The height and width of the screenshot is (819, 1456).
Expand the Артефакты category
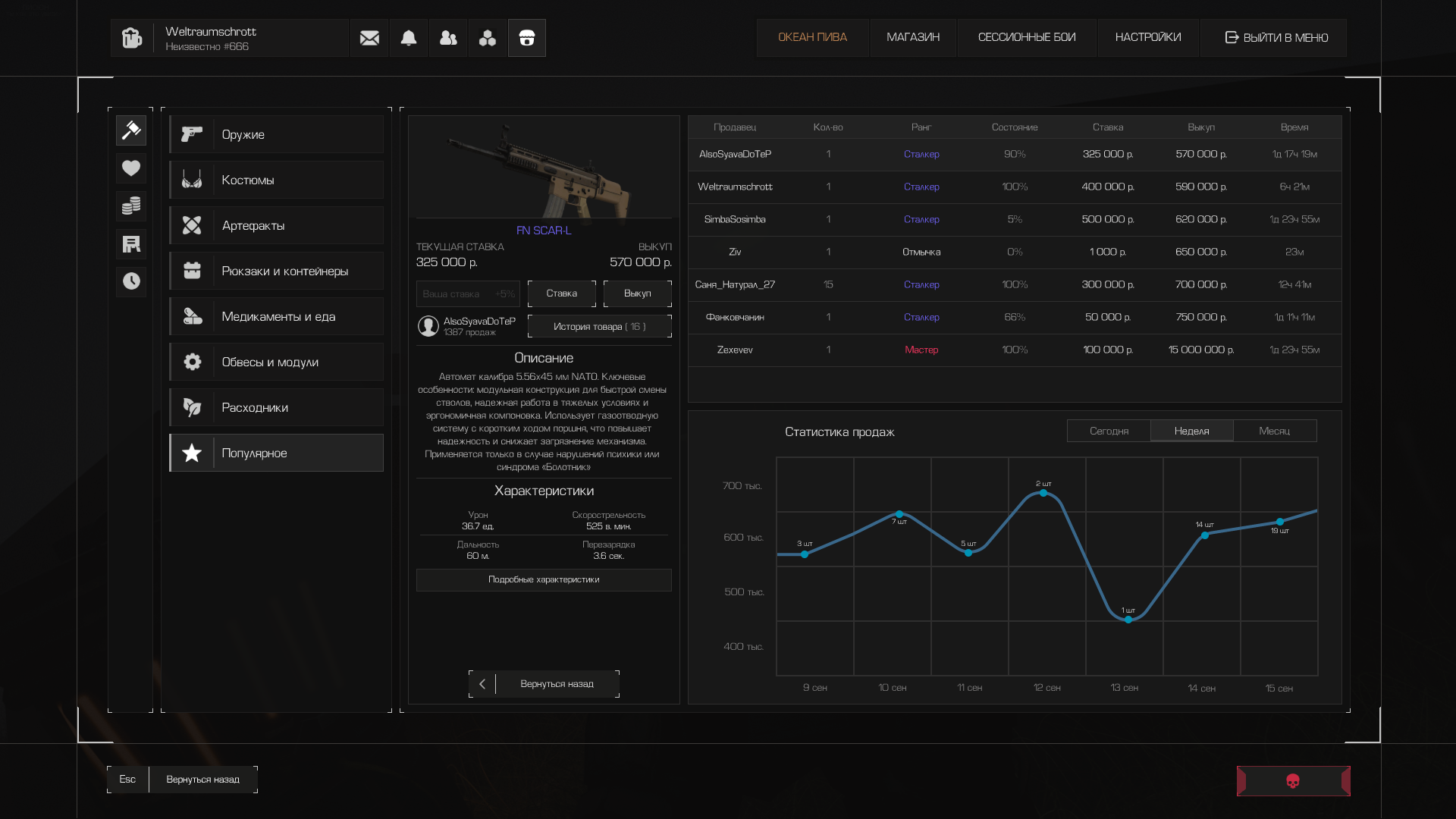coord(277,225)
